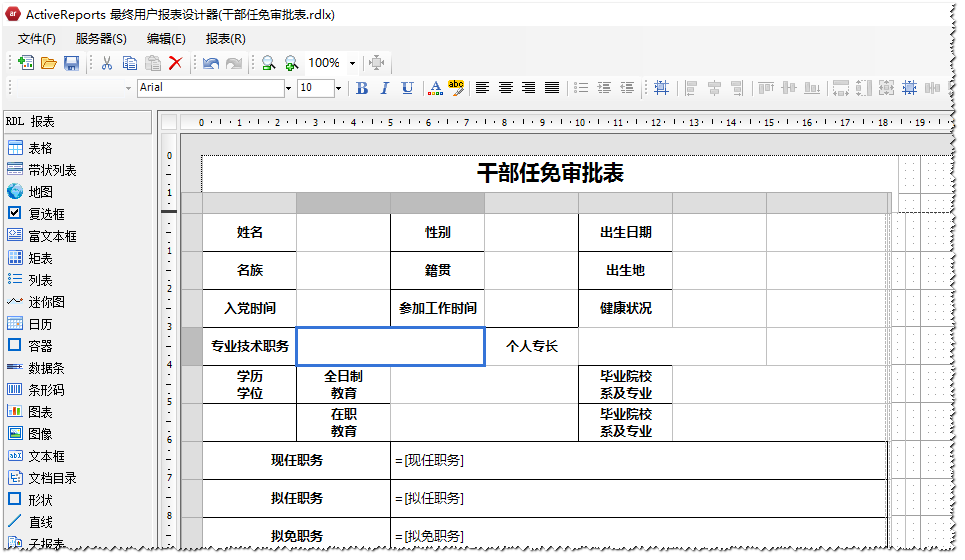Click the align tops layout icon
965x560 pixels.
[x=766, y=89]
